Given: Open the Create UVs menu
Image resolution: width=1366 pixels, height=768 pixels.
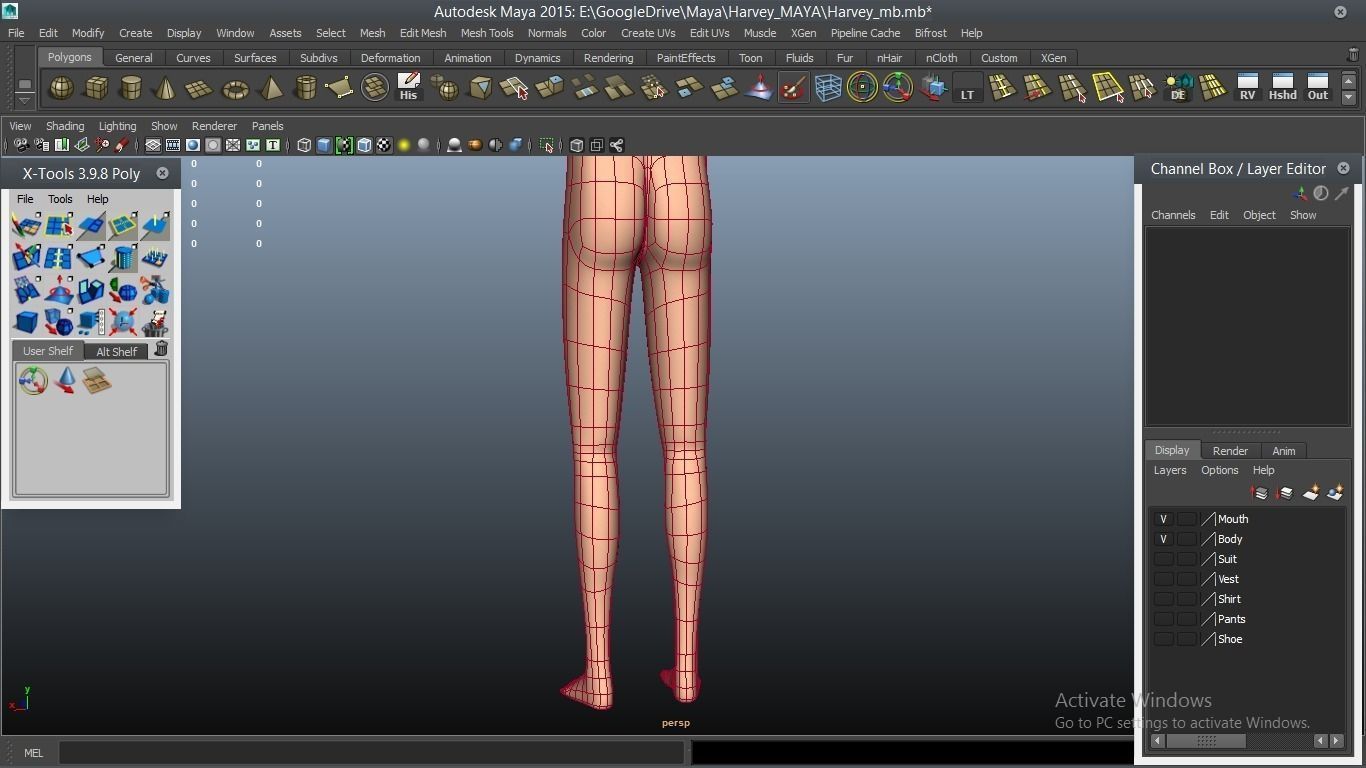Looking at the screenshot, I should (x=648, y=33).
